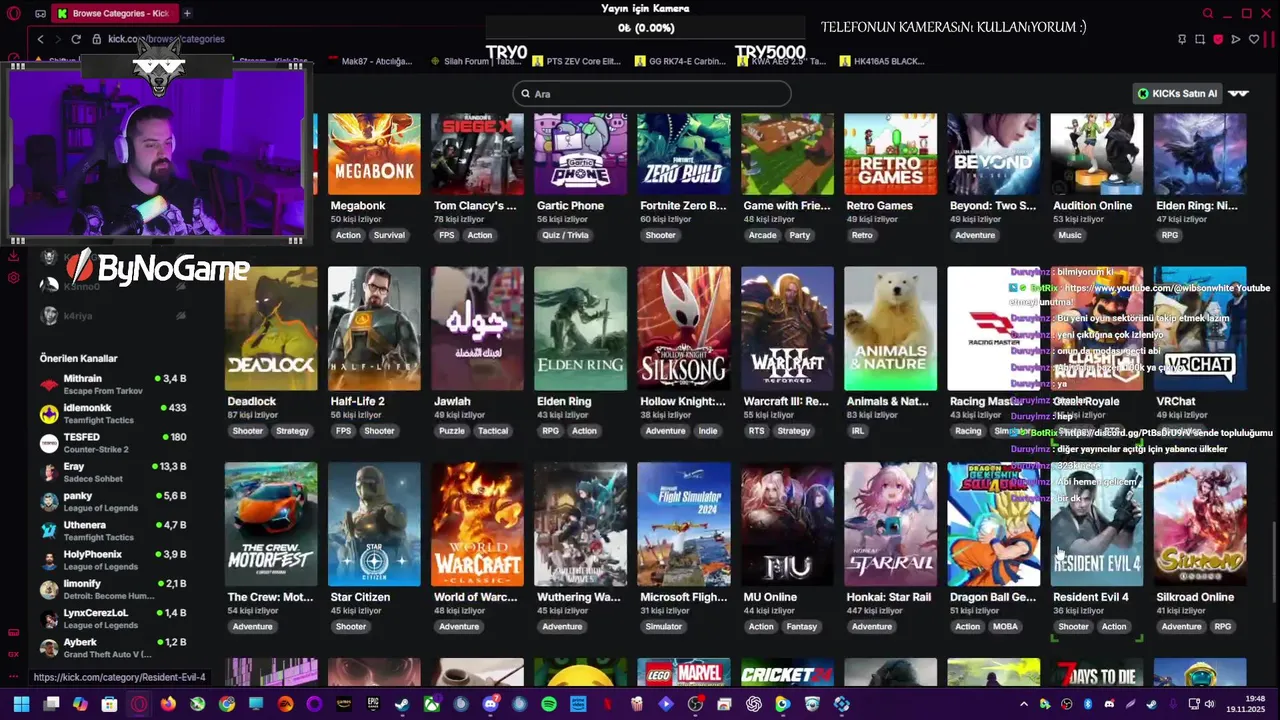Open Windows Start menu
The image size is (1280, 720).
(x=22, y=704)
